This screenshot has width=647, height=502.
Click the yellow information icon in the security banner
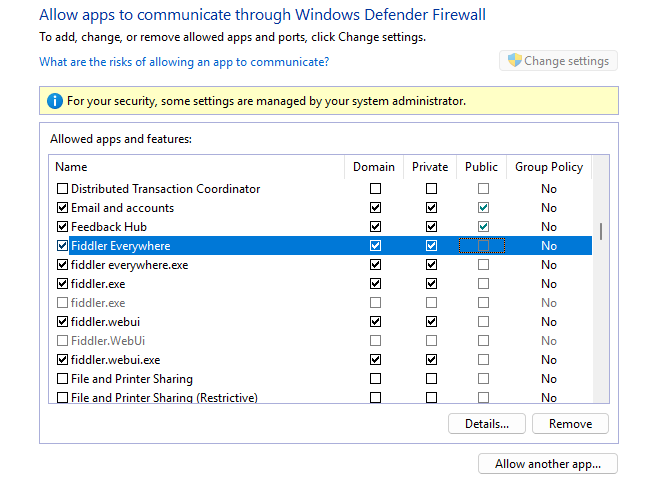(x=53, y=101)
